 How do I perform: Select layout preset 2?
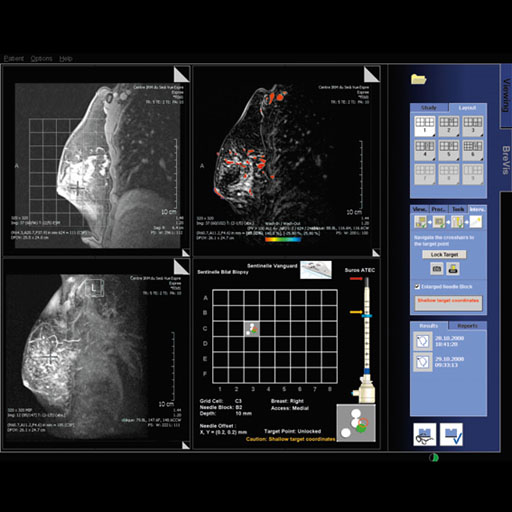449,126
